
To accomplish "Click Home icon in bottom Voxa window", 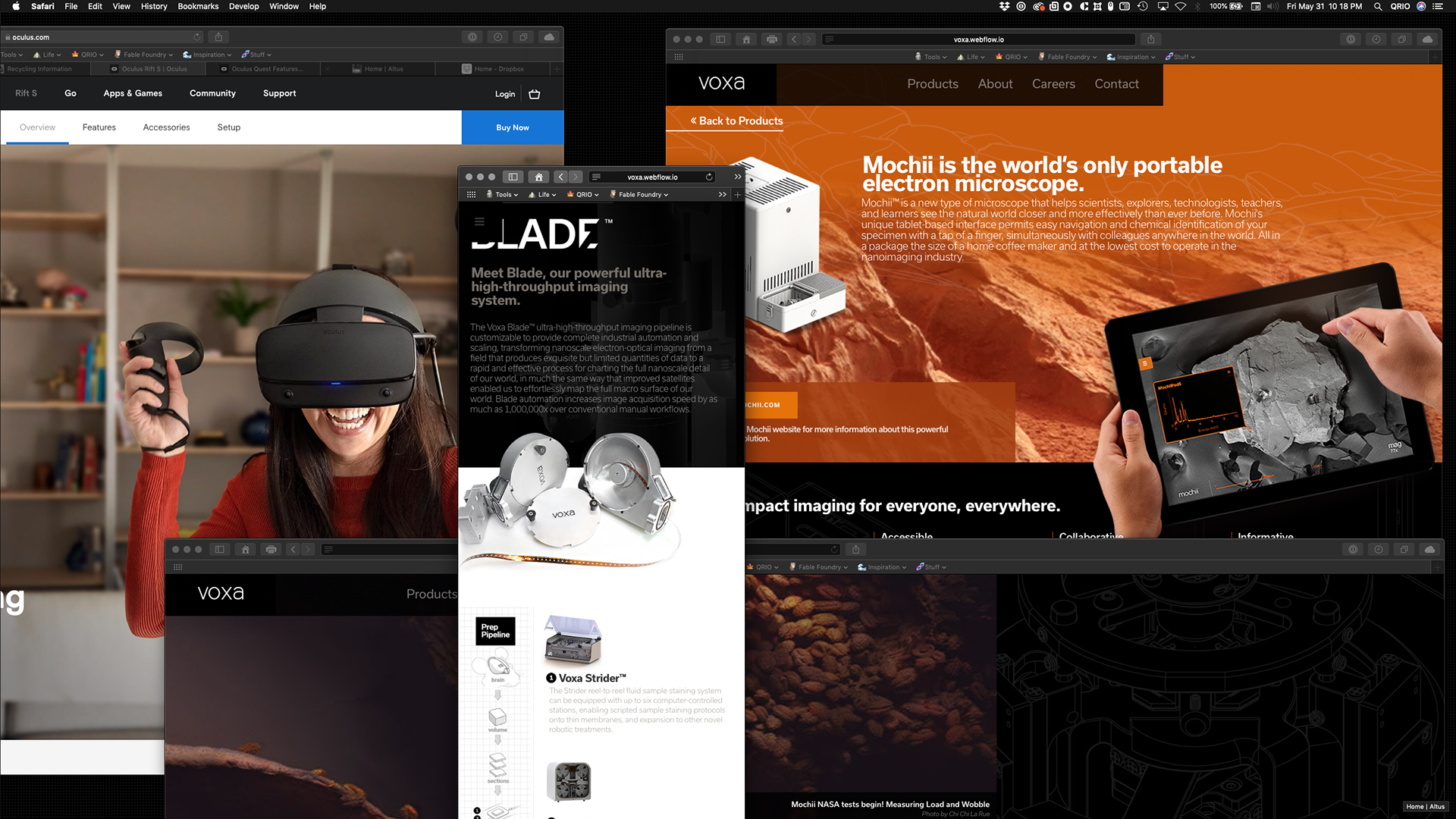I will pyautogui.click(x=246, y=550).
